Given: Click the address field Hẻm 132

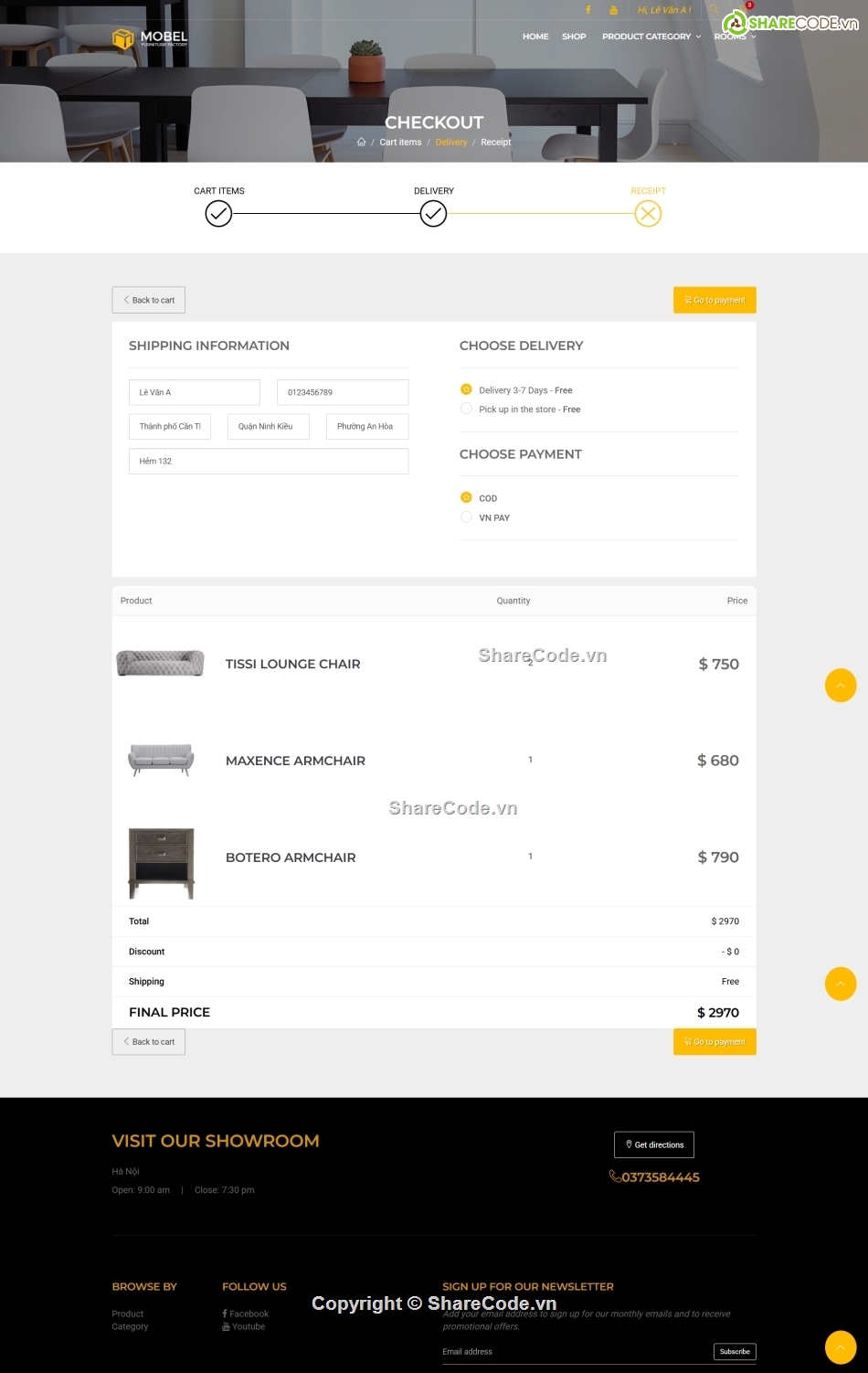Looking at the screenshot, I should 269,461.
